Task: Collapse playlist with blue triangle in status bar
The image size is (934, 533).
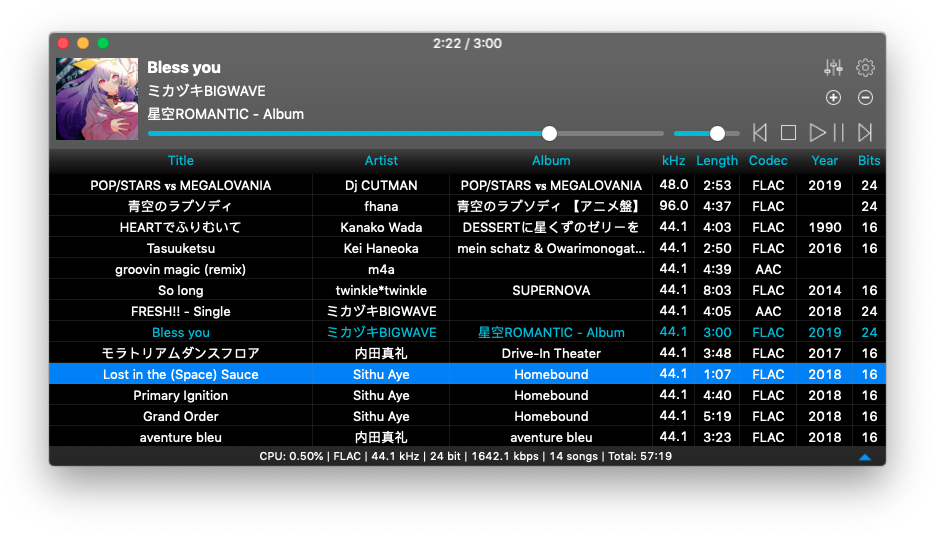Action: pyautogui.click(x=865, y=457)
